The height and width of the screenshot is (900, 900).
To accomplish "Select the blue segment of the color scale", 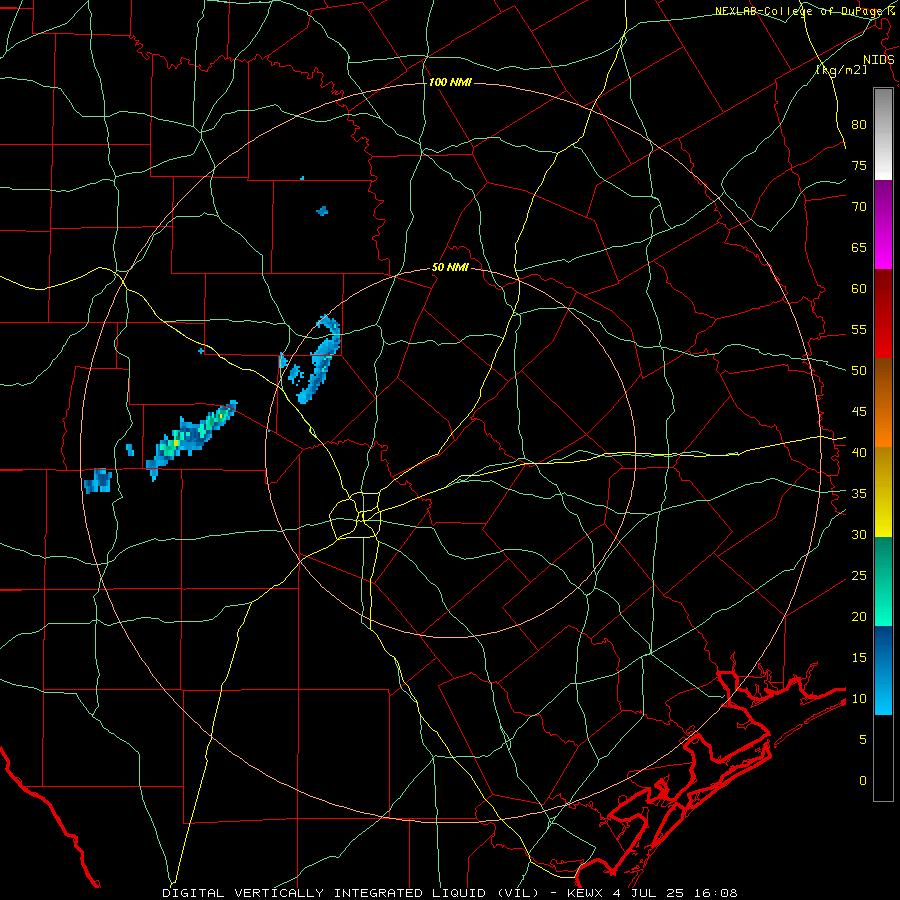I will tap(883, 670).
